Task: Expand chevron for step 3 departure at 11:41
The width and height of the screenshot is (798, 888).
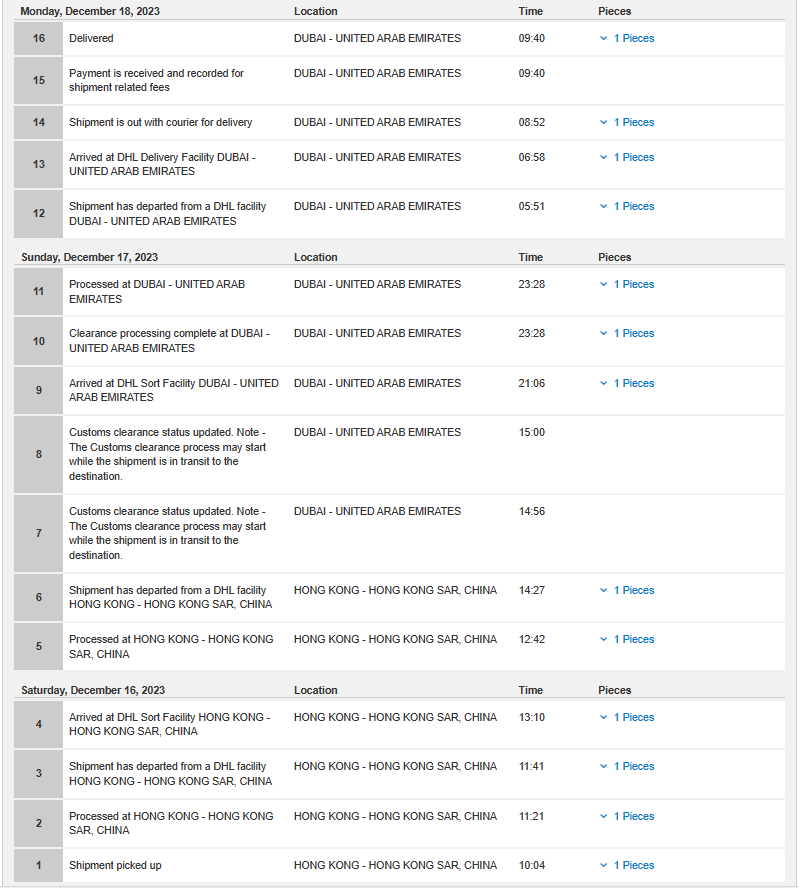Action: pos(603,766)
